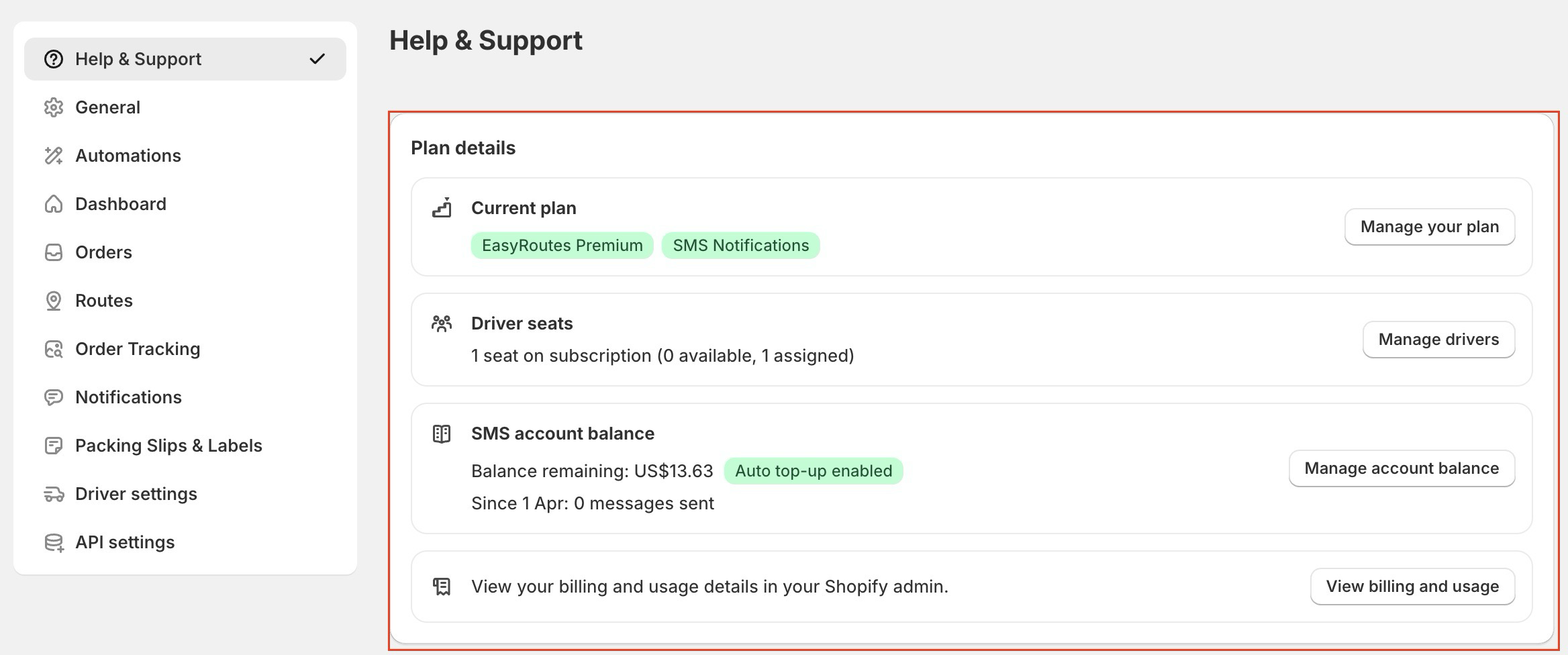
Task: Click the Routes map pin icon
Action: [54, 301]
